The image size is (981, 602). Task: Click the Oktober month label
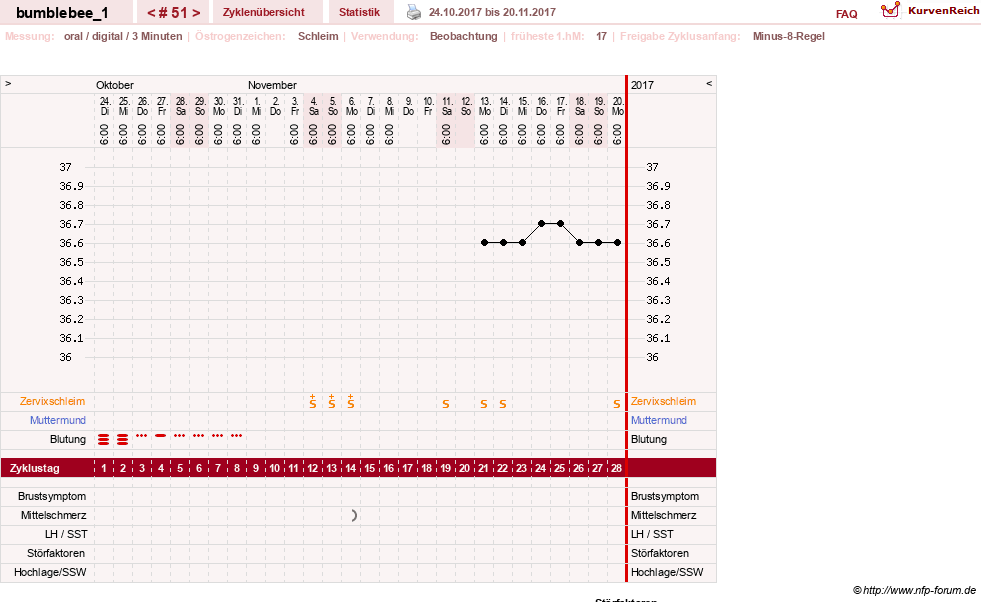click(114, 85)
